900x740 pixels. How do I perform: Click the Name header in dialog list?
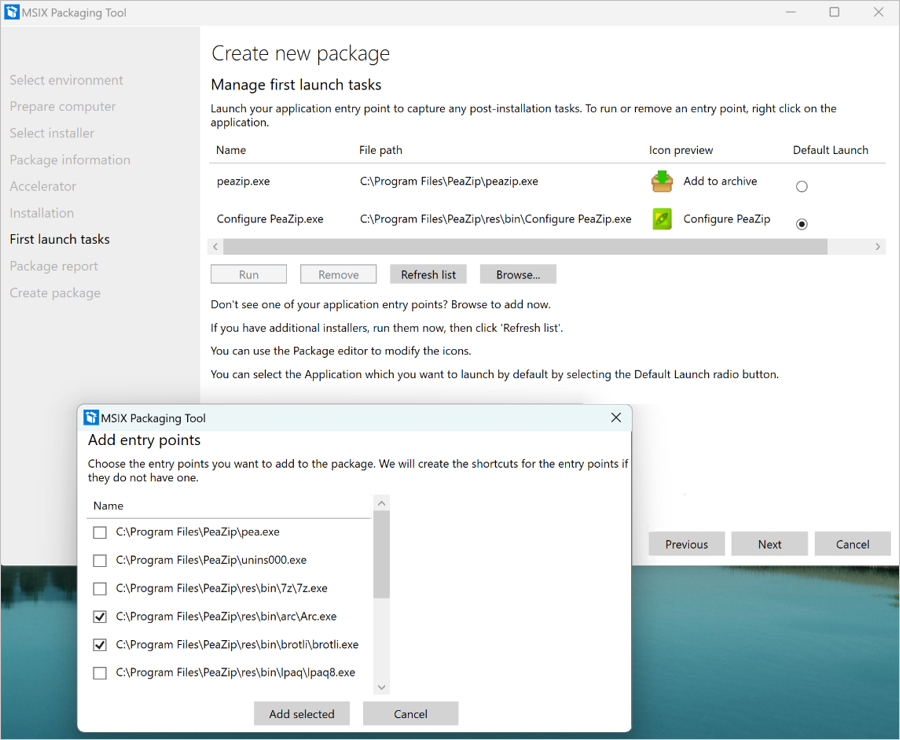point(108,506)
